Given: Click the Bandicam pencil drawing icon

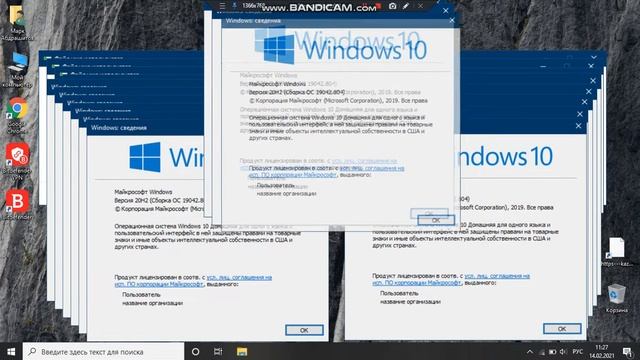Looking at the screenshot, I should click(x=406, y=6).
